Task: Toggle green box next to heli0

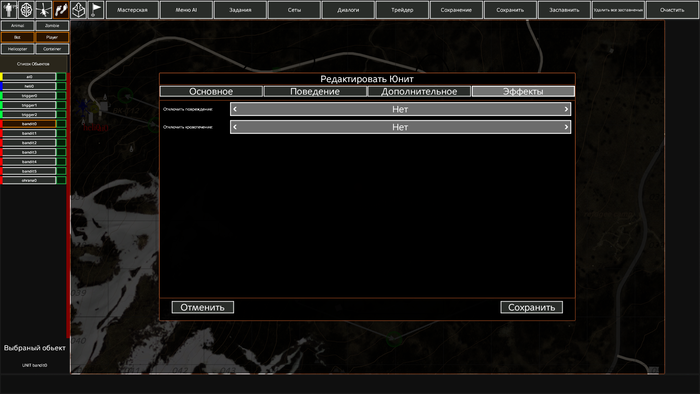Action: point(61,86)
